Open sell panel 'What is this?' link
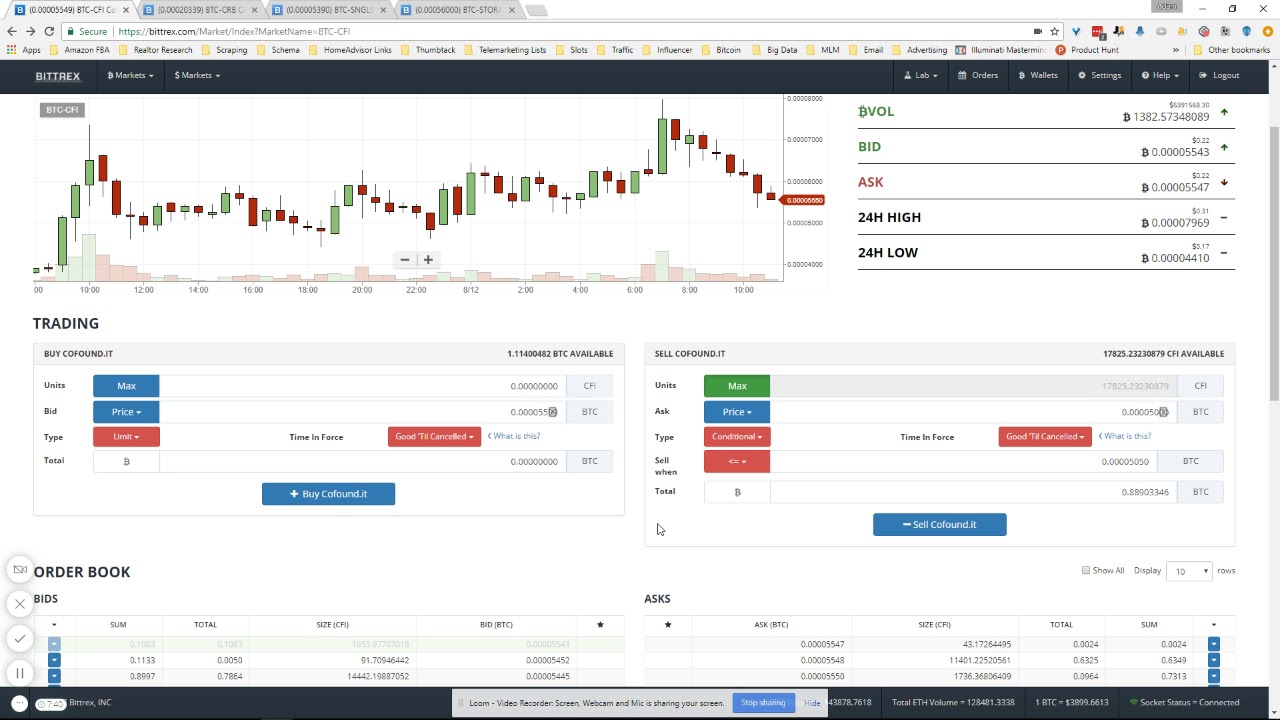This screenshot has height=720, width=1280. tap(1125, 436)
